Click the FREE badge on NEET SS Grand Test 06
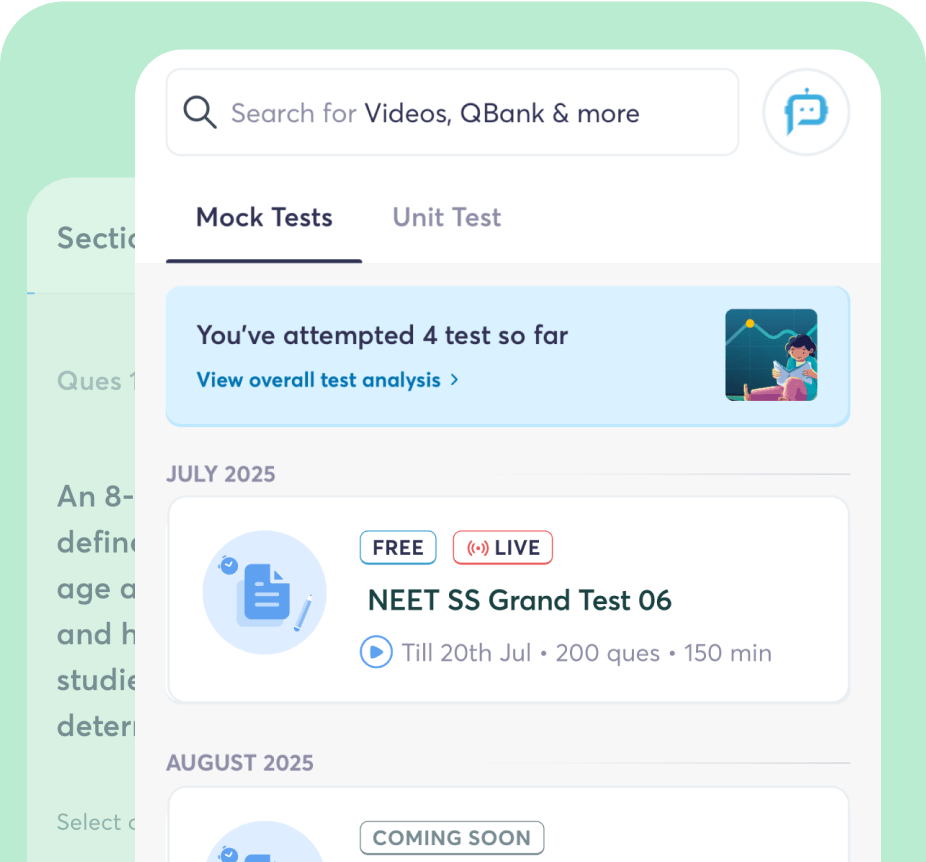Screen dimensions: 926x862 coord(397,547)
